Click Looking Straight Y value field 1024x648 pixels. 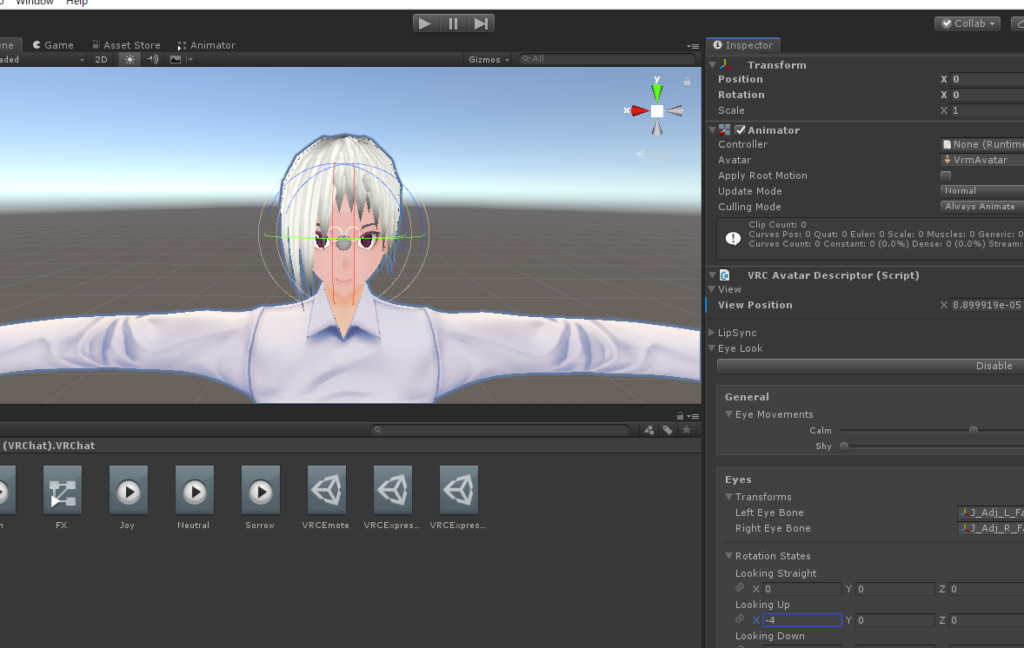(895, 589)
